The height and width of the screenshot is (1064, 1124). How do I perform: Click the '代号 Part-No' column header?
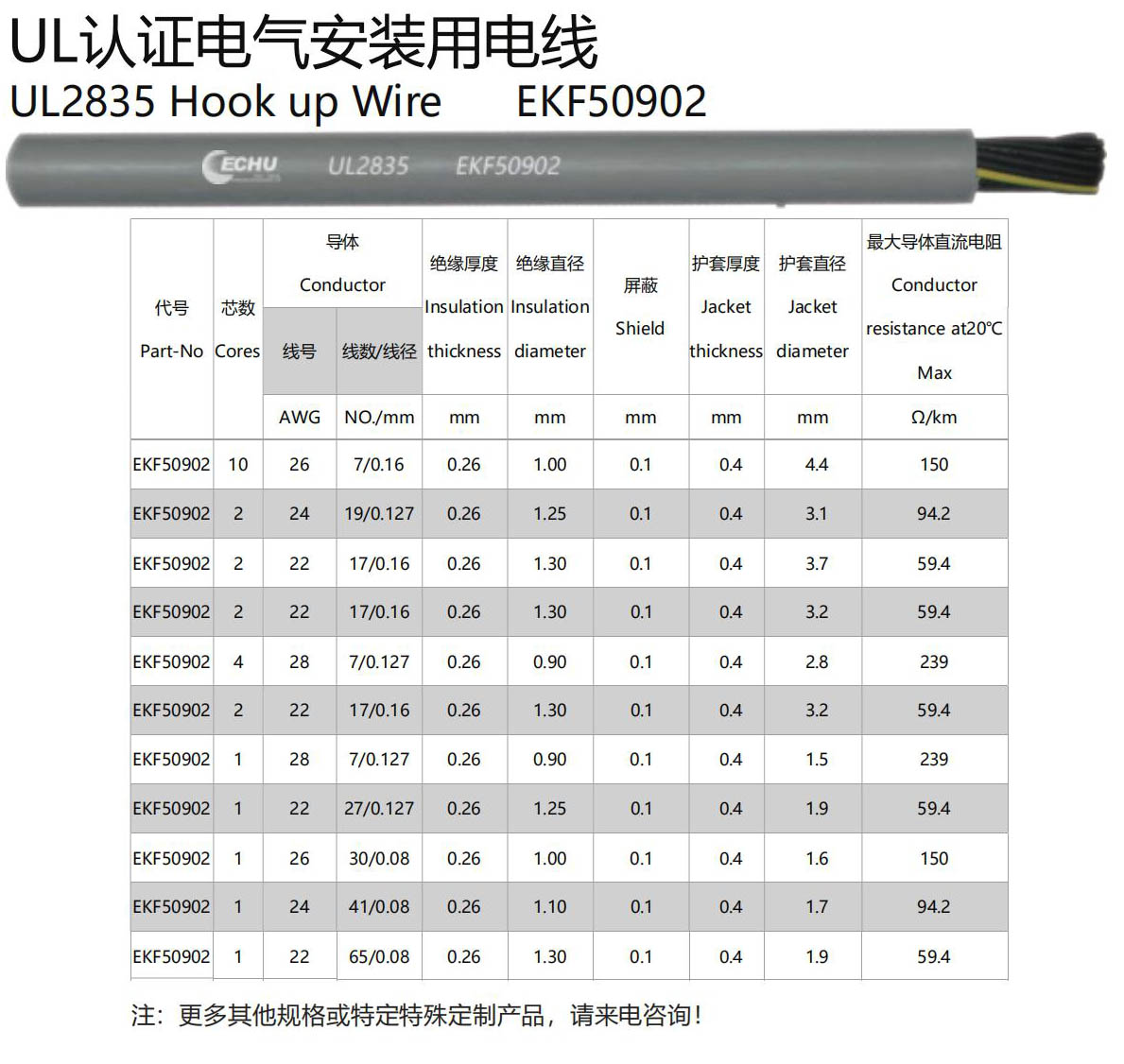click(x=172, y=330)
